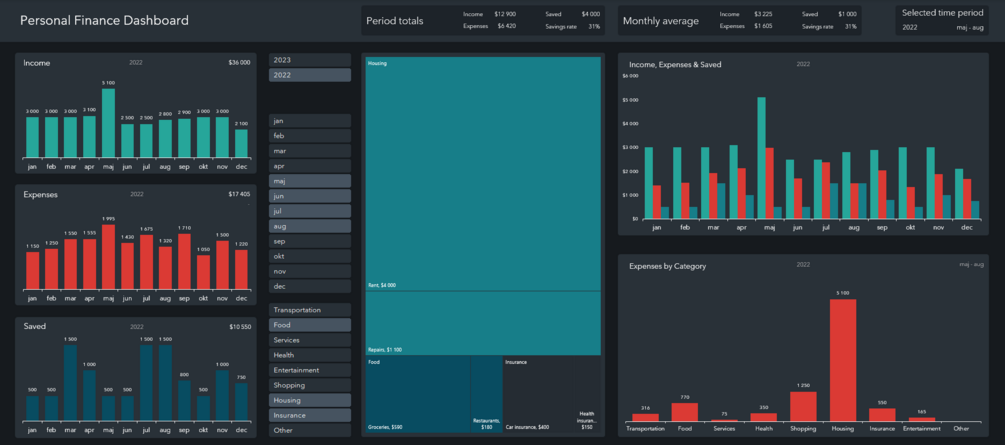
Task: Select the Rent $4 000 treemap block
Action: [483, 174]
